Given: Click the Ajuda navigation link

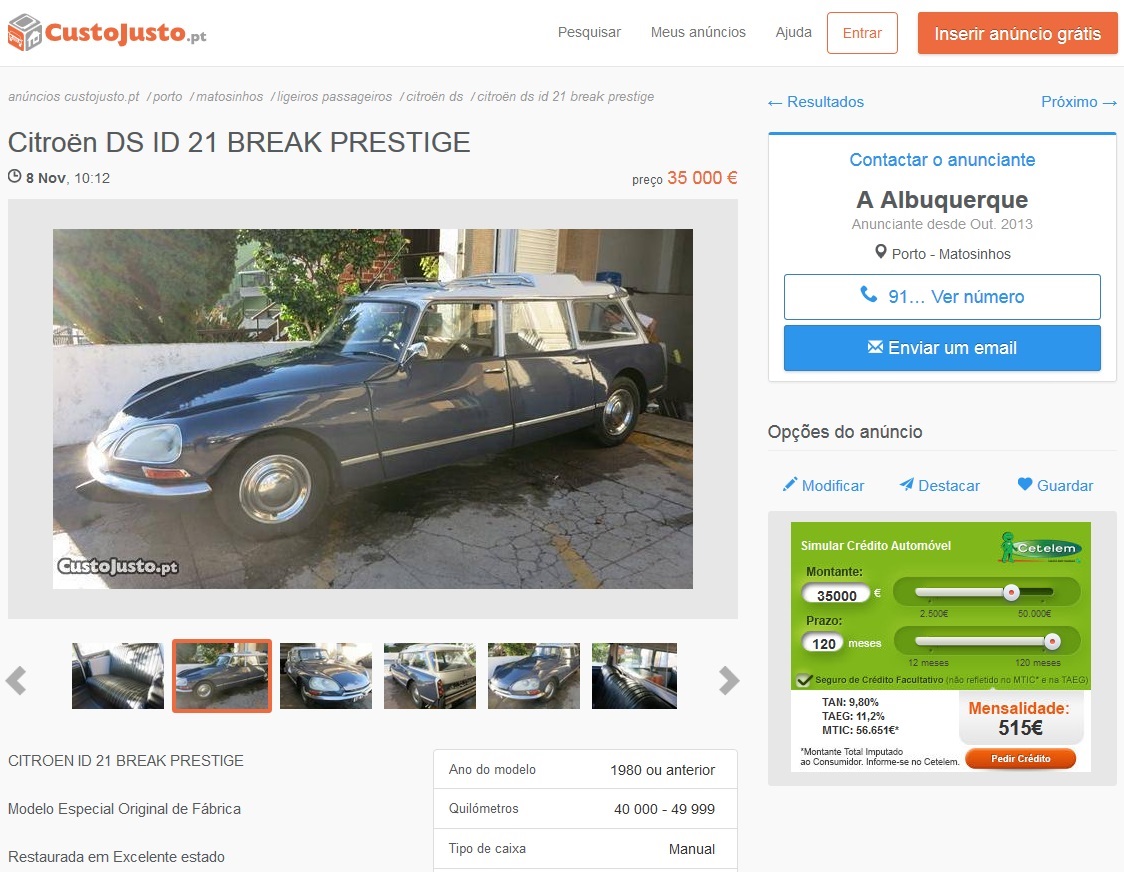Looking at the screenshot, I should click(794, 32).
